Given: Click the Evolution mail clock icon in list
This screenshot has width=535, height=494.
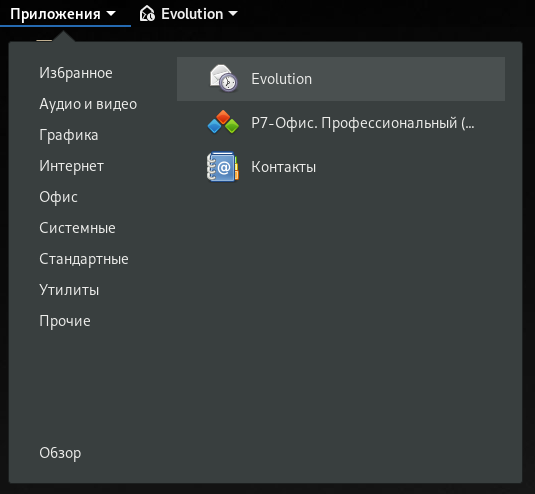Looking at the screenshot, I should click(223, 78).
